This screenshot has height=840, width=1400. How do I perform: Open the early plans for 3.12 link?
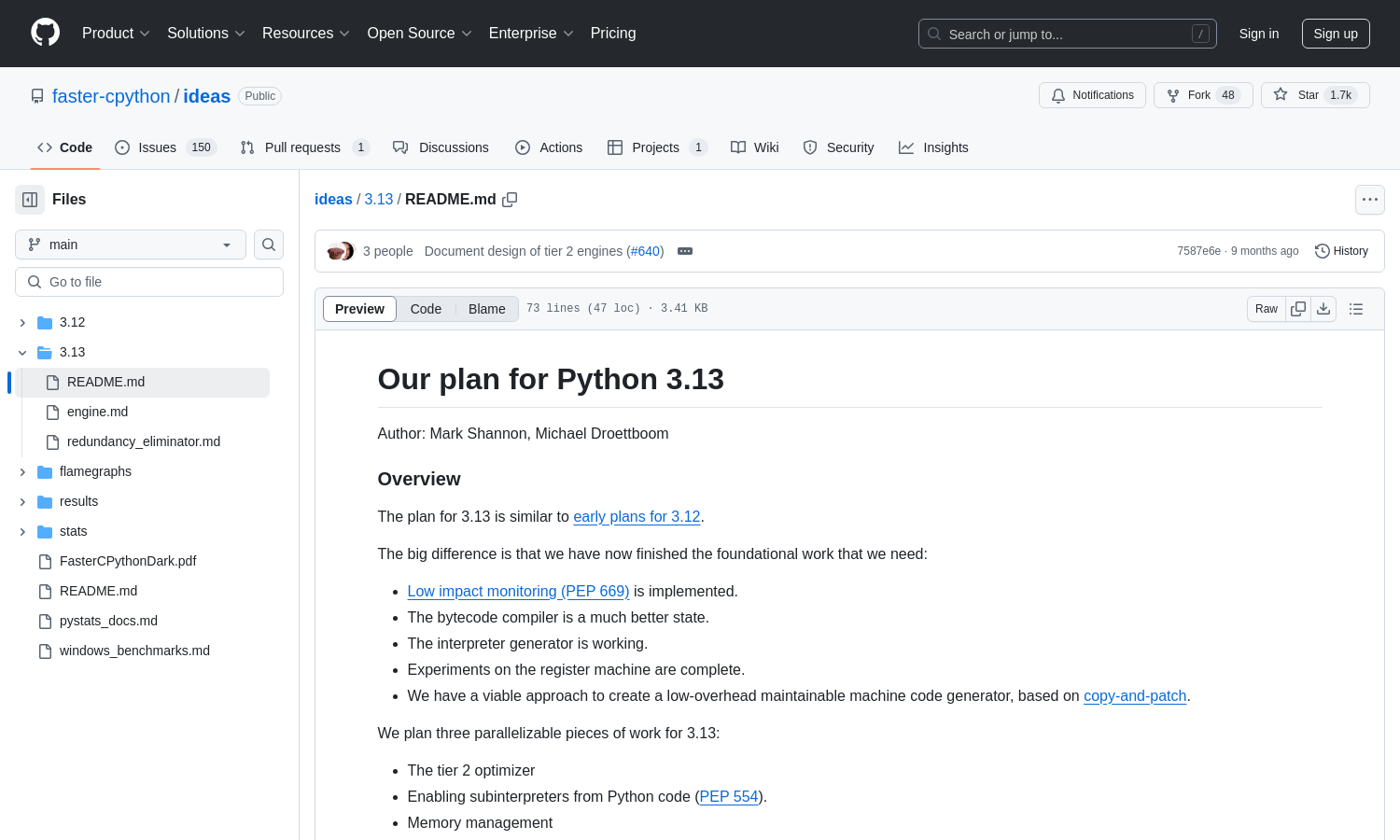coord(637,516)
